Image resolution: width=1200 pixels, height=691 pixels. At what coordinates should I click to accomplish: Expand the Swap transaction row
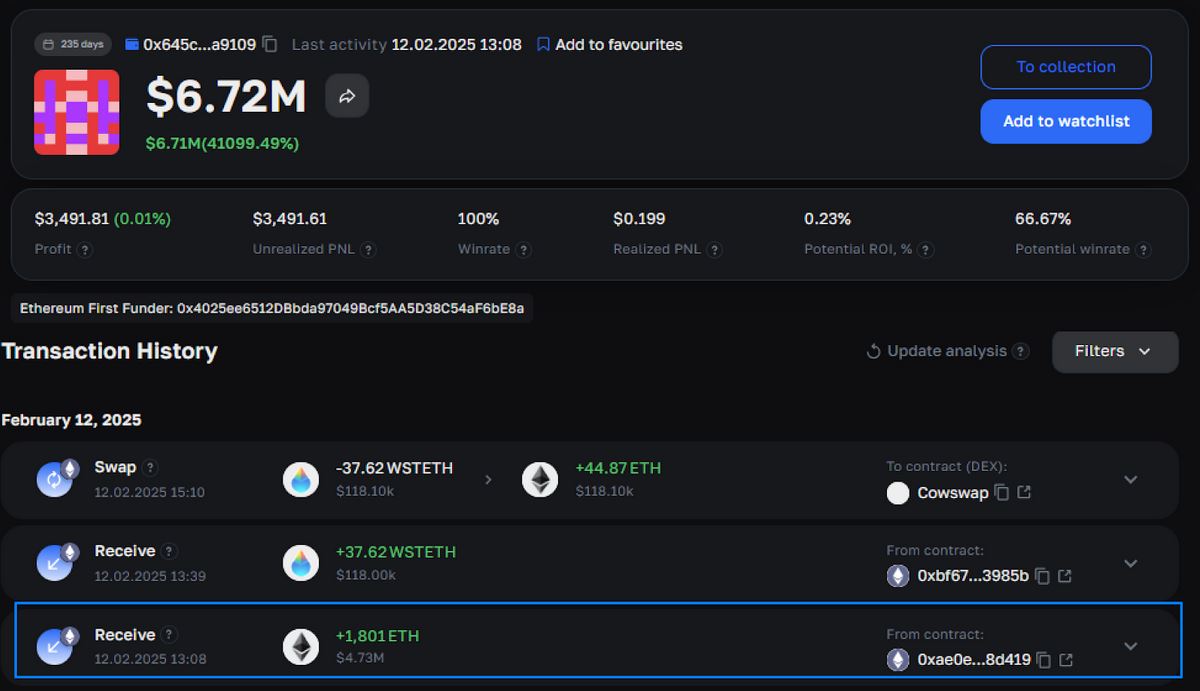pos(1131,479)
